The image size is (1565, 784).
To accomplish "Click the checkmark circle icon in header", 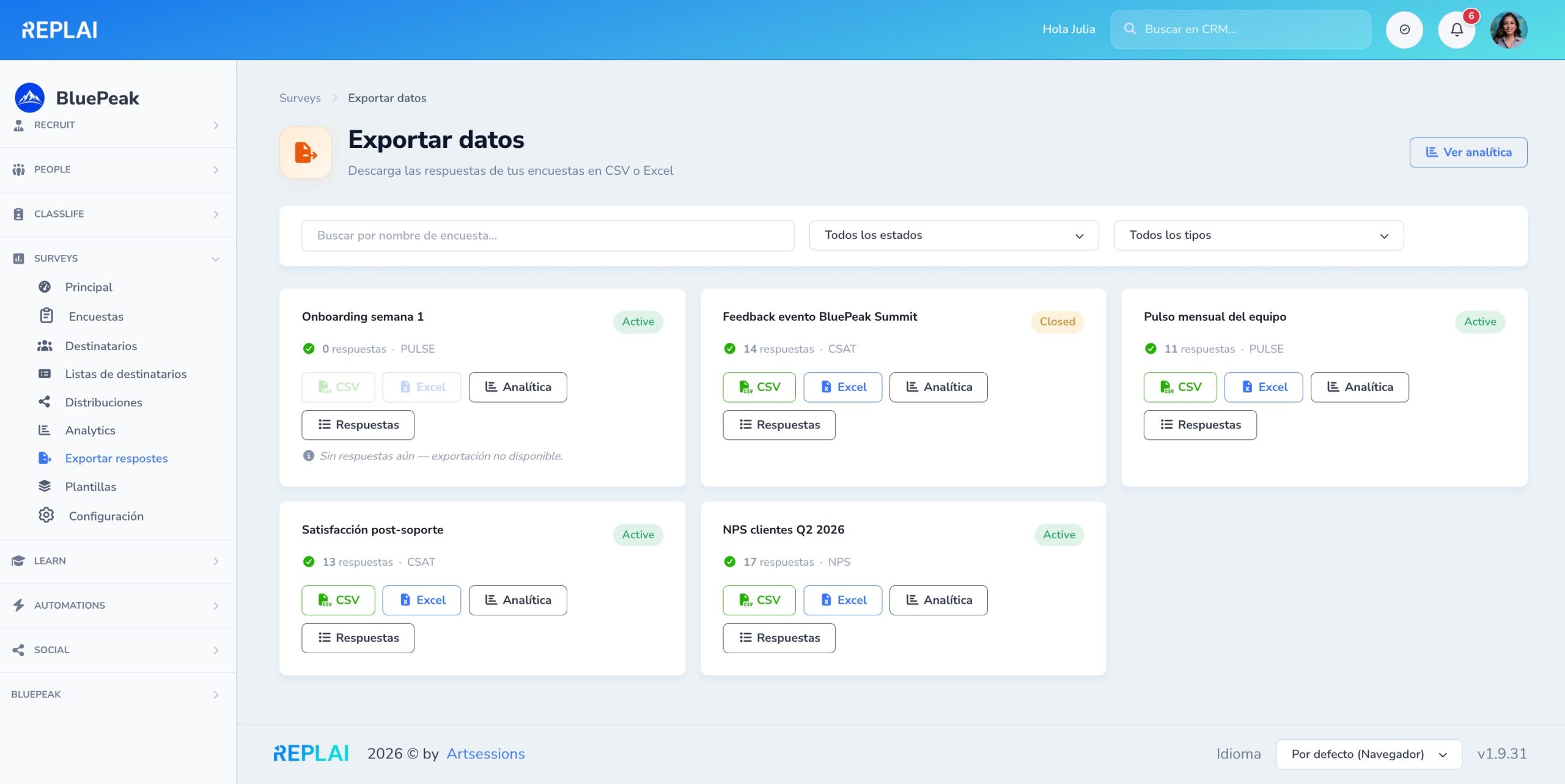I will [1404, 29].
